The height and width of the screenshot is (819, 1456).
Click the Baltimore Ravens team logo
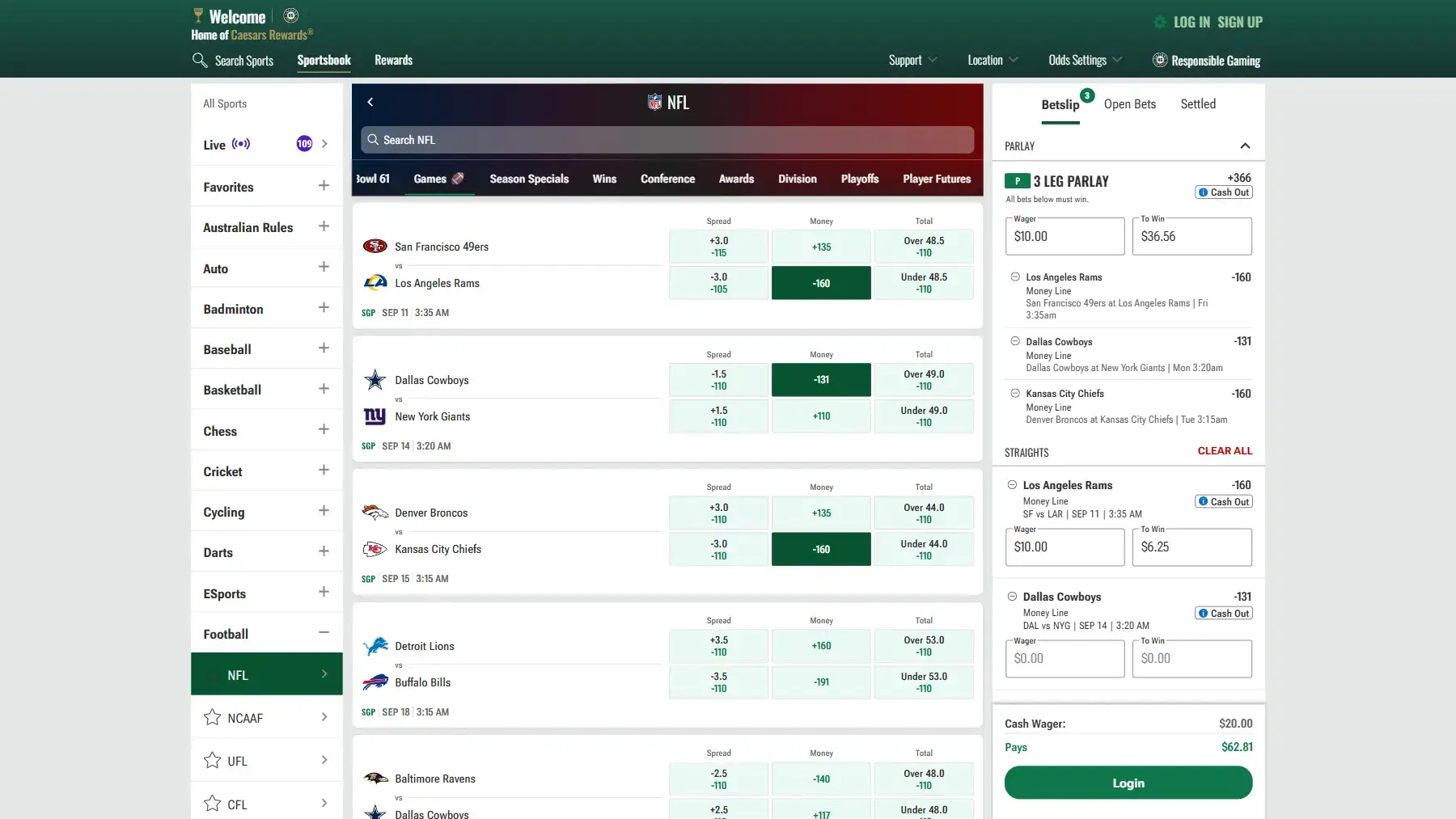click(x=375, y=779)
